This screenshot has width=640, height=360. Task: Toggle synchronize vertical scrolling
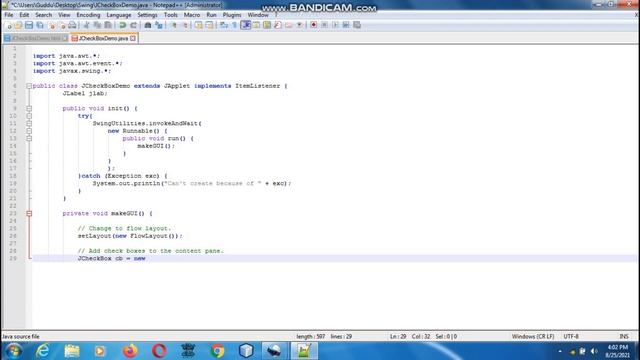point(199,25)
